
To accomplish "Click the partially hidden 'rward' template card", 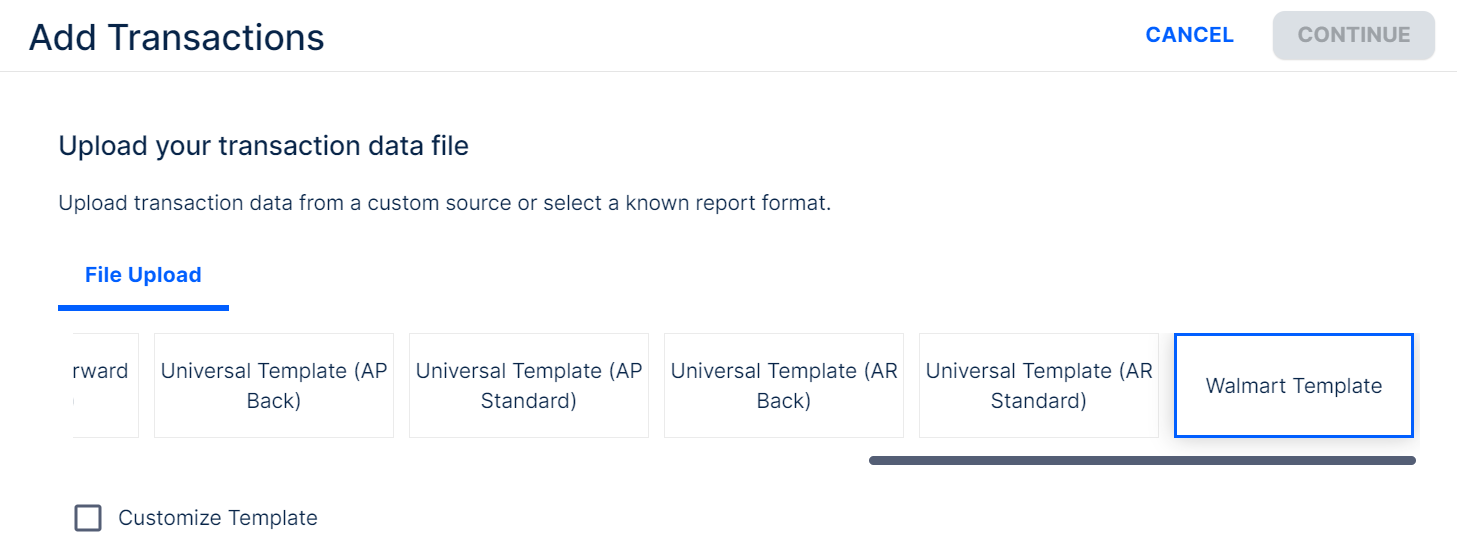I will [x=104, y=386].
